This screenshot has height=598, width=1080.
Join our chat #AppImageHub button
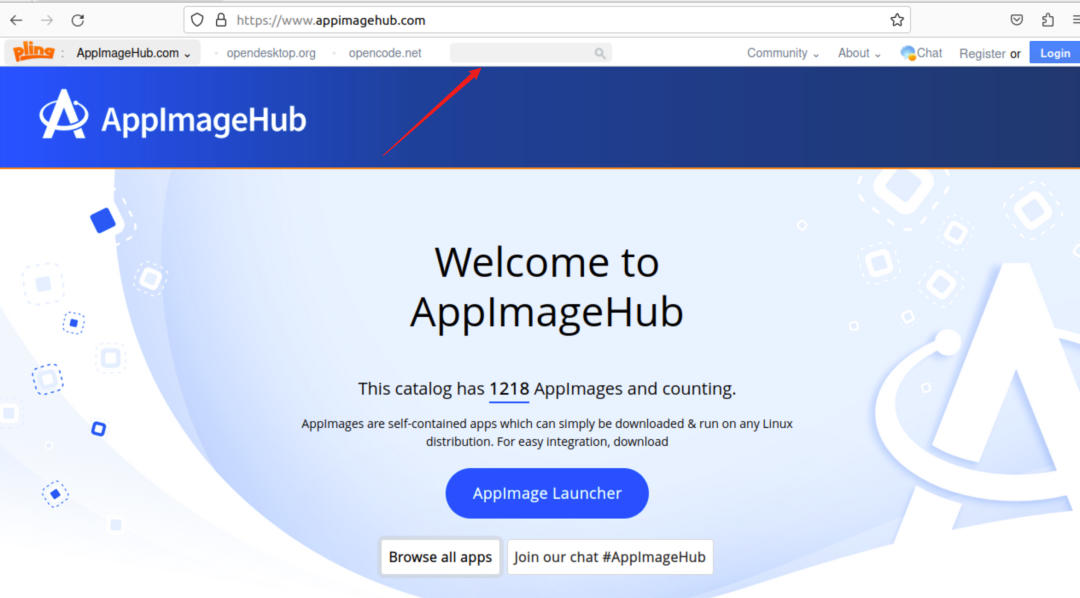coord(610,557)
